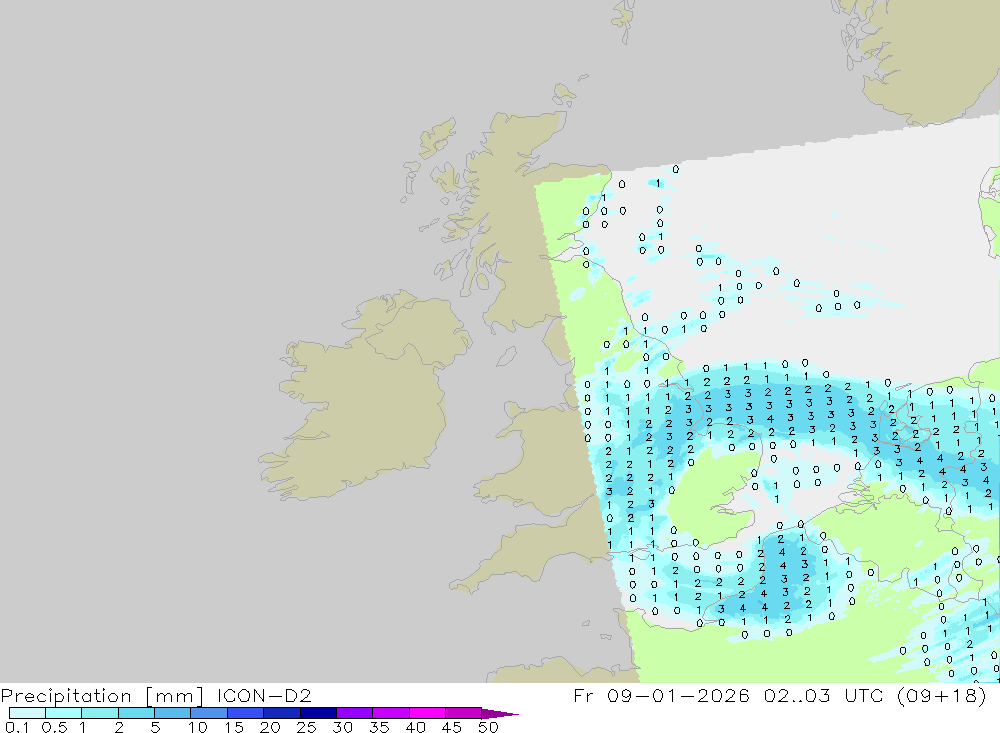Click the above-50 arrow tip of legend
Viewport: 1000px width, 733px height.
click(500, 713)
